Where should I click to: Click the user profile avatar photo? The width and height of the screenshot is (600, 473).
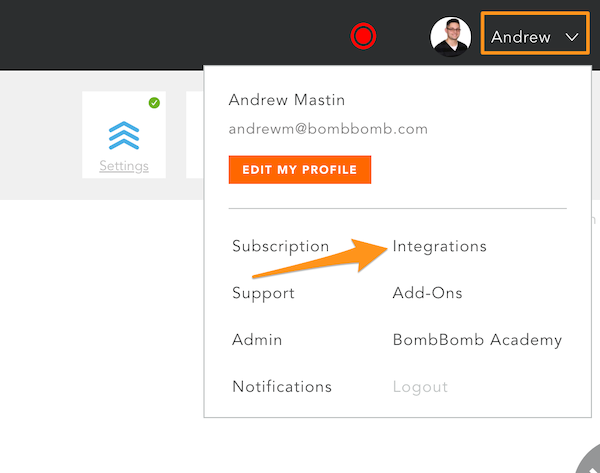click(450, 37)
